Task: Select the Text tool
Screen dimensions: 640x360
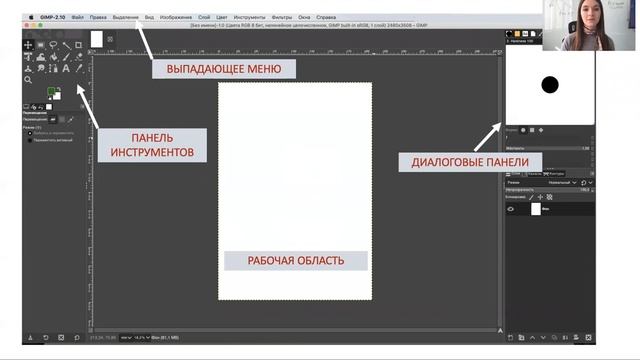Action: (66, 69)
